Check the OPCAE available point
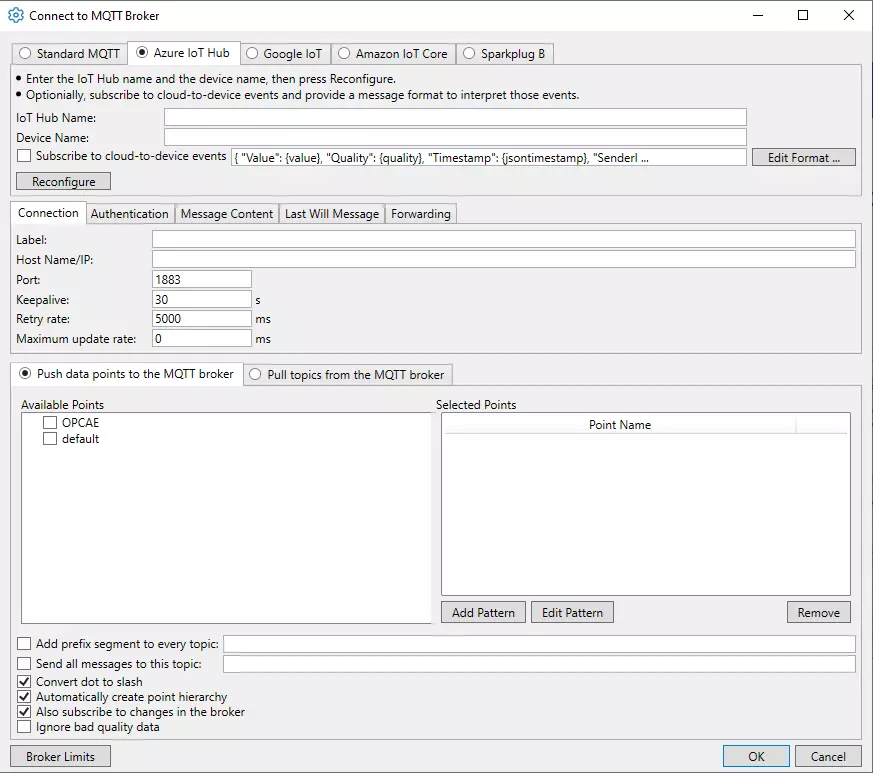873x773 pixels. tap(50, 423)
